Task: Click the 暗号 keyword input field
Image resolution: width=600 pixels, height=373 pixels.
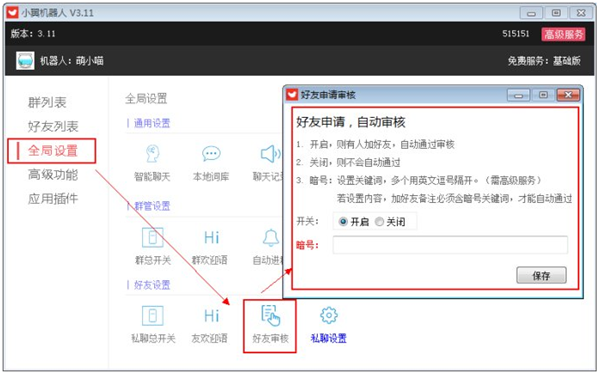Action: pyautogui.click(x=450, y=245)
